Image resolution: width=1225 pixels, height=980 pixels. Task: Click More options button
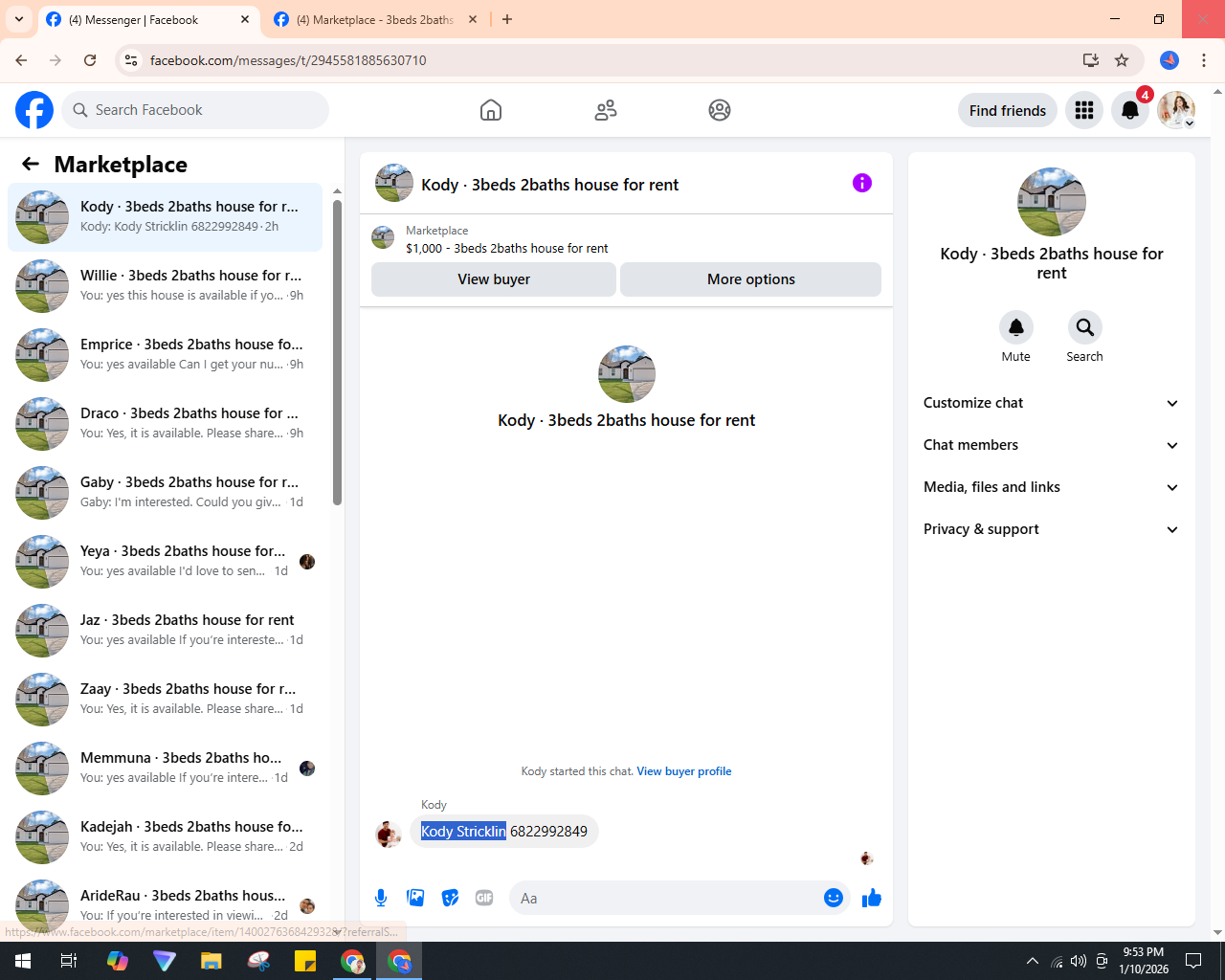point(751,279)
